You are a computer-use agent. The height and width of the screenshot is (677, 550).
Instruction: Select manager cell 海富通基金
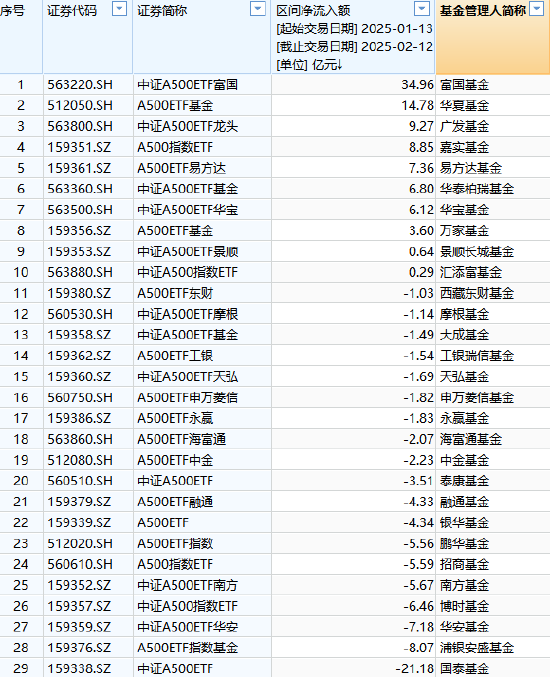click(493, 439)
